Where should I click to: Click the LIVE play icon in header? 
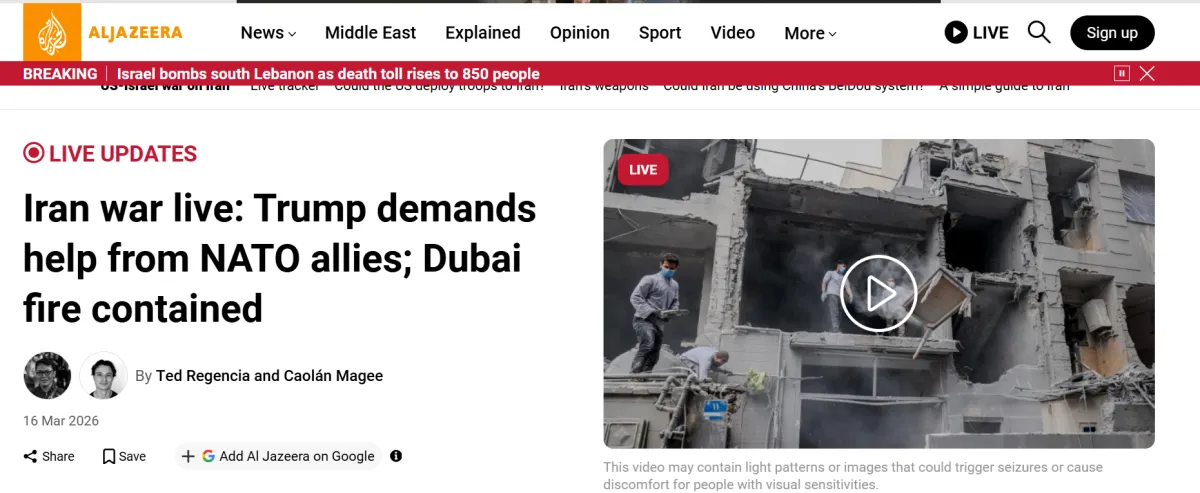point(956,33)
